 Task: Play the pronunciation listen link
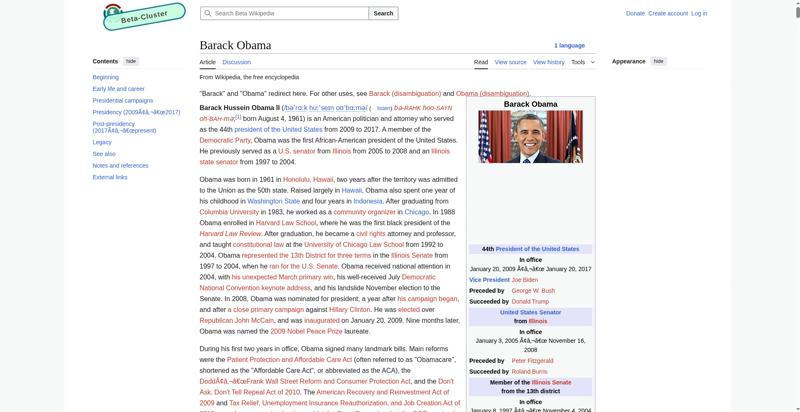pos(384,108)
